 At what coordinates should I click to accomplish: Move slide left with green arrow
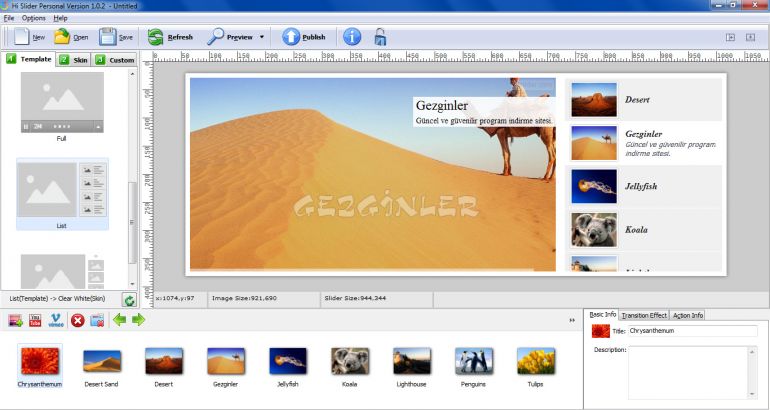point(119,320)
